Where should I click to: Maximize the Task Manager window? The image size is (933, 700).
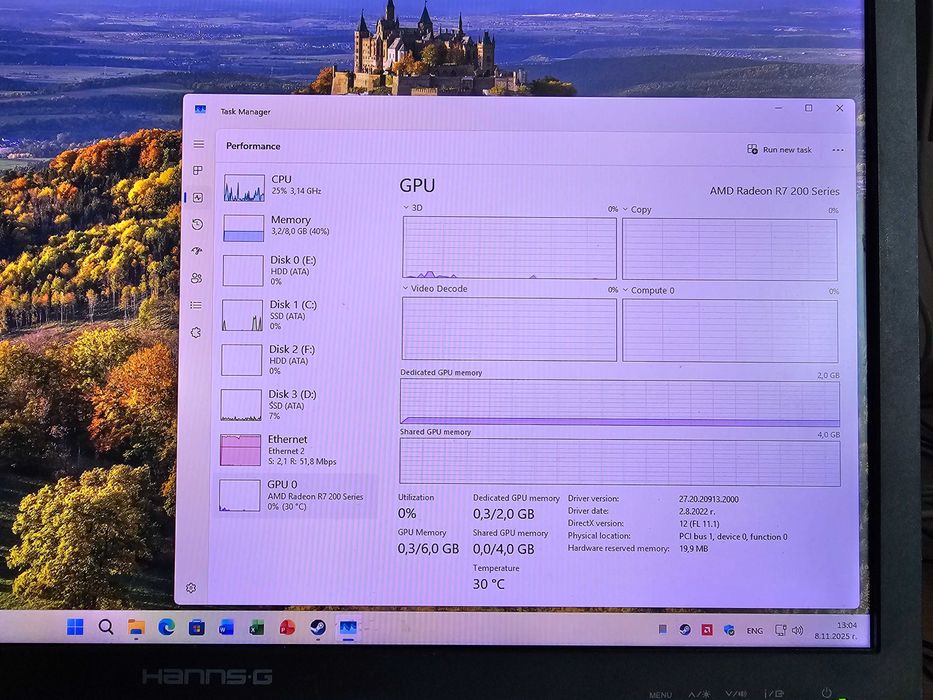point(809,108)
